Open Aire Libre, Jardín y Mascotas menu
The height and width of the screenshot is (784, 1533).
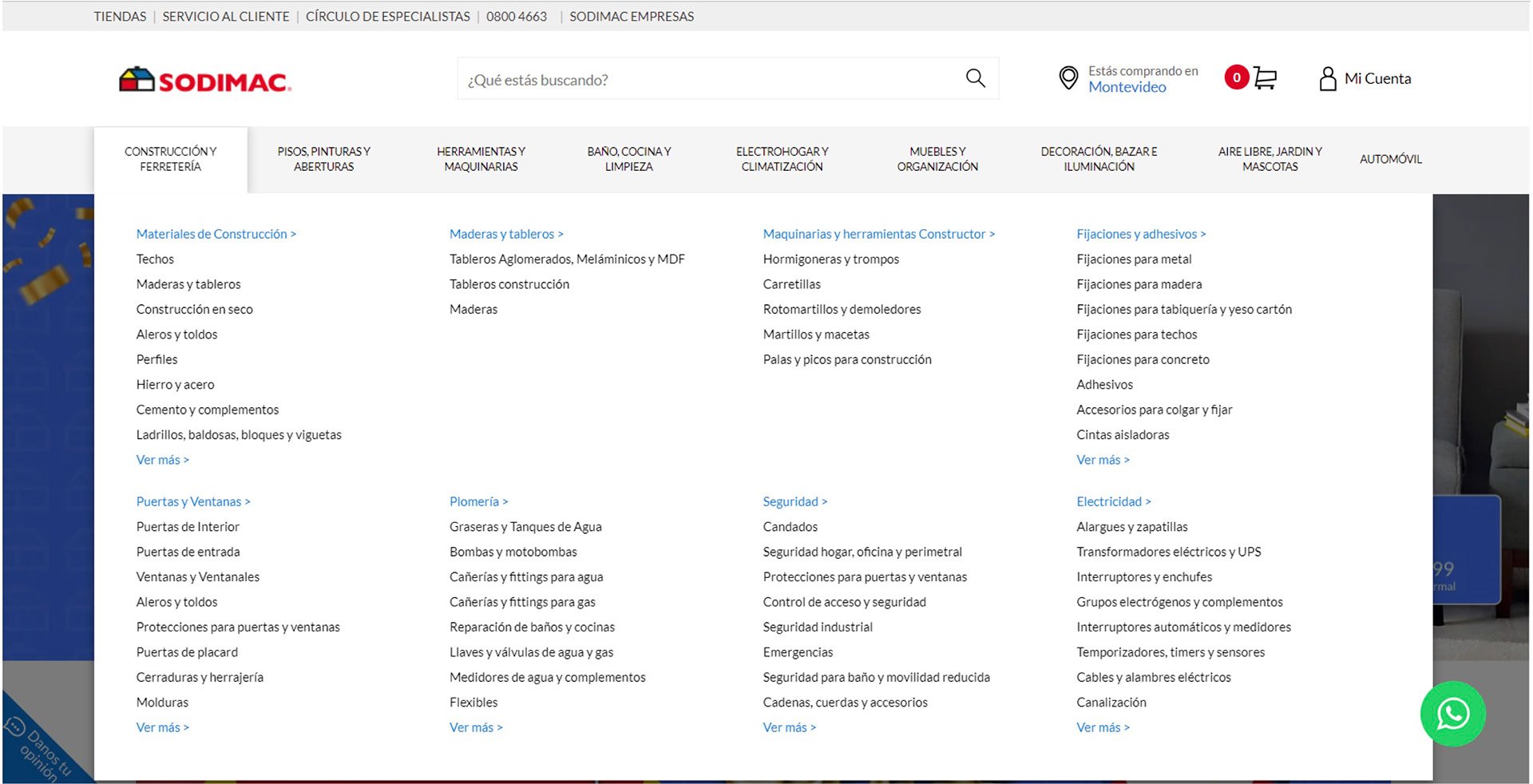[1270, 159]
